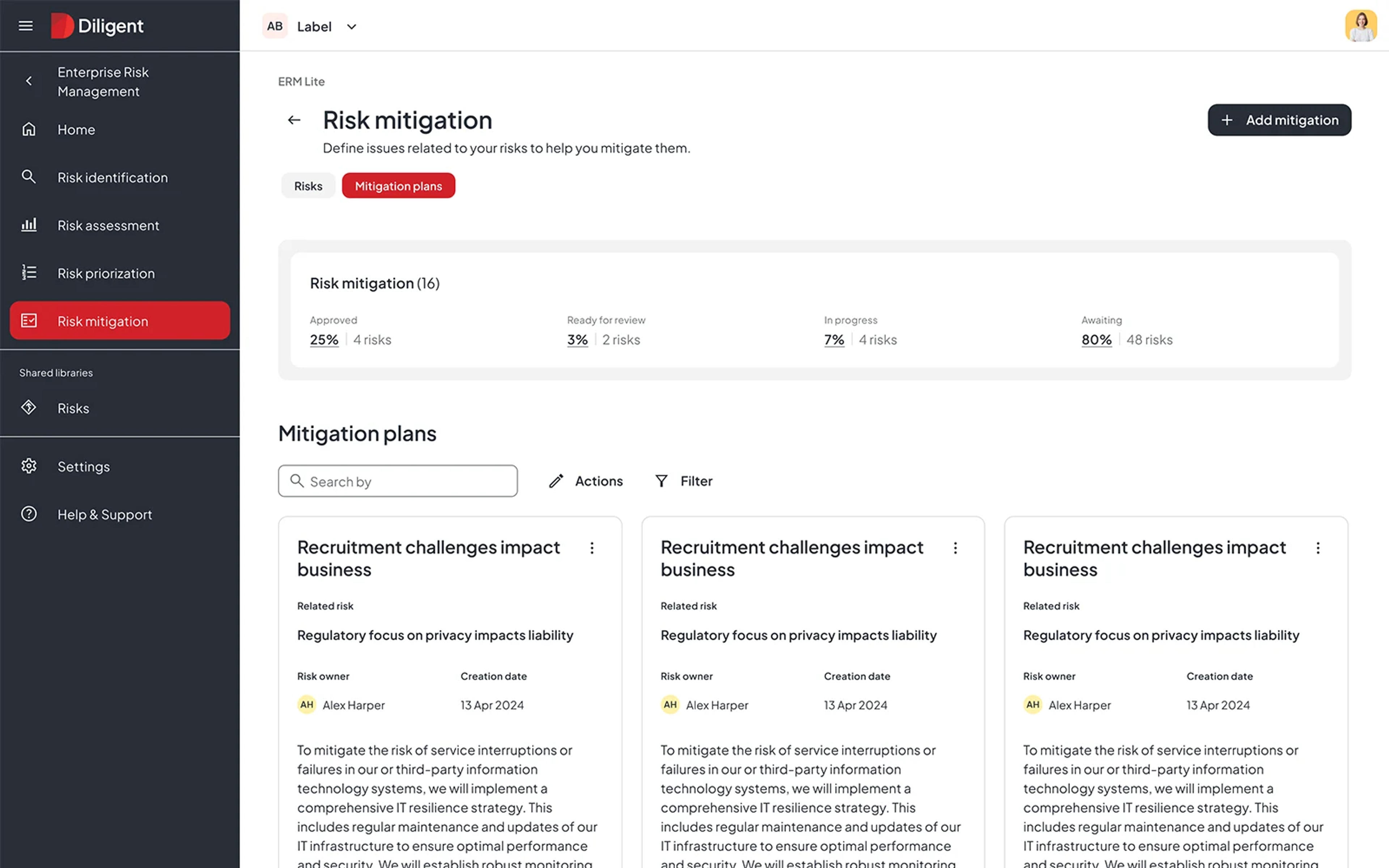Open the first card's three-dot menu

tap(592, 548)
